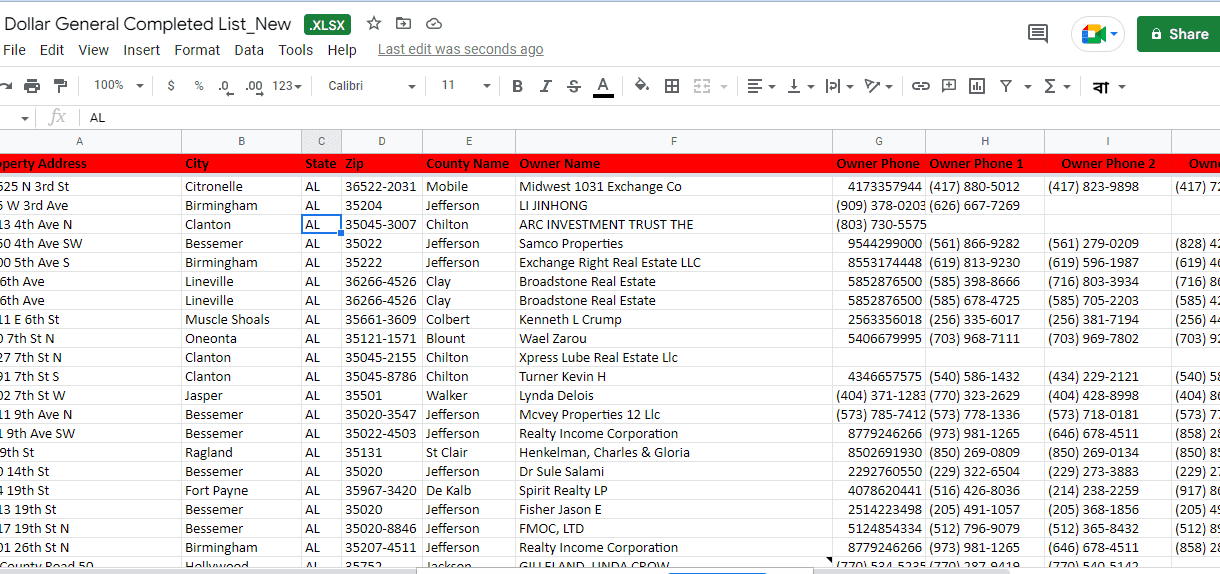Screen dimensions: 1220x574
Task: Open fill color paint bucket
Action: pyautogui.click(x=642, y=86)
